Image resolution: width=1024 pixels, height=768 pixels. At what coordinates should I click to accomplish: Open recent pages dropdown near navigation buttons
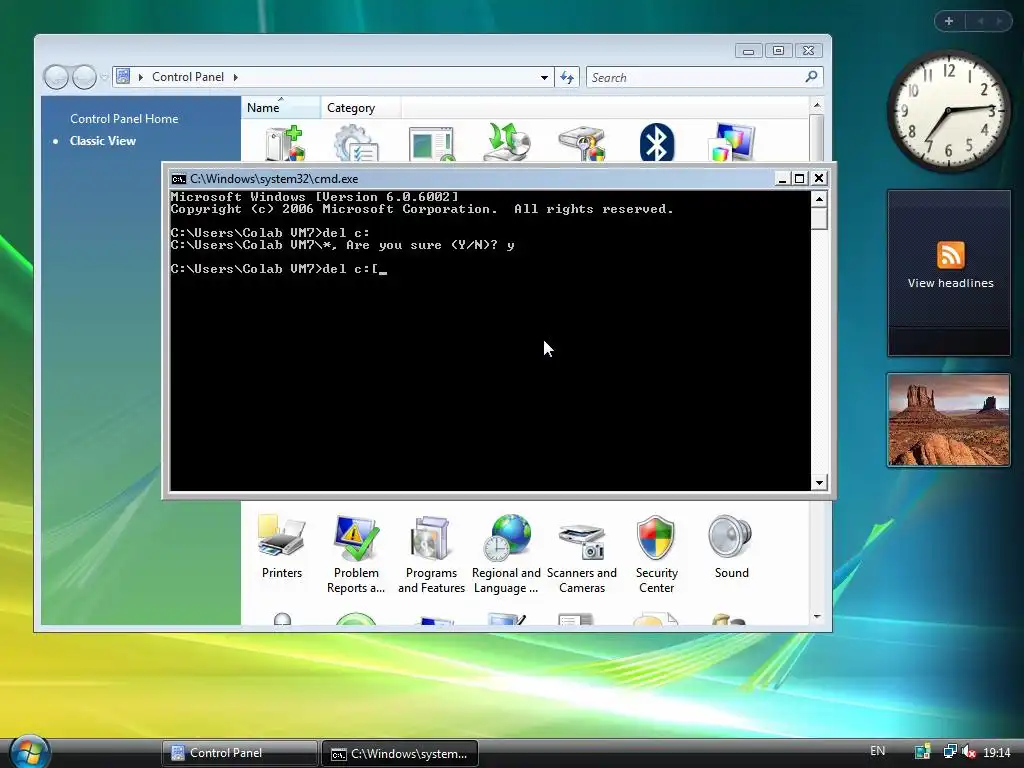point(104,77)
